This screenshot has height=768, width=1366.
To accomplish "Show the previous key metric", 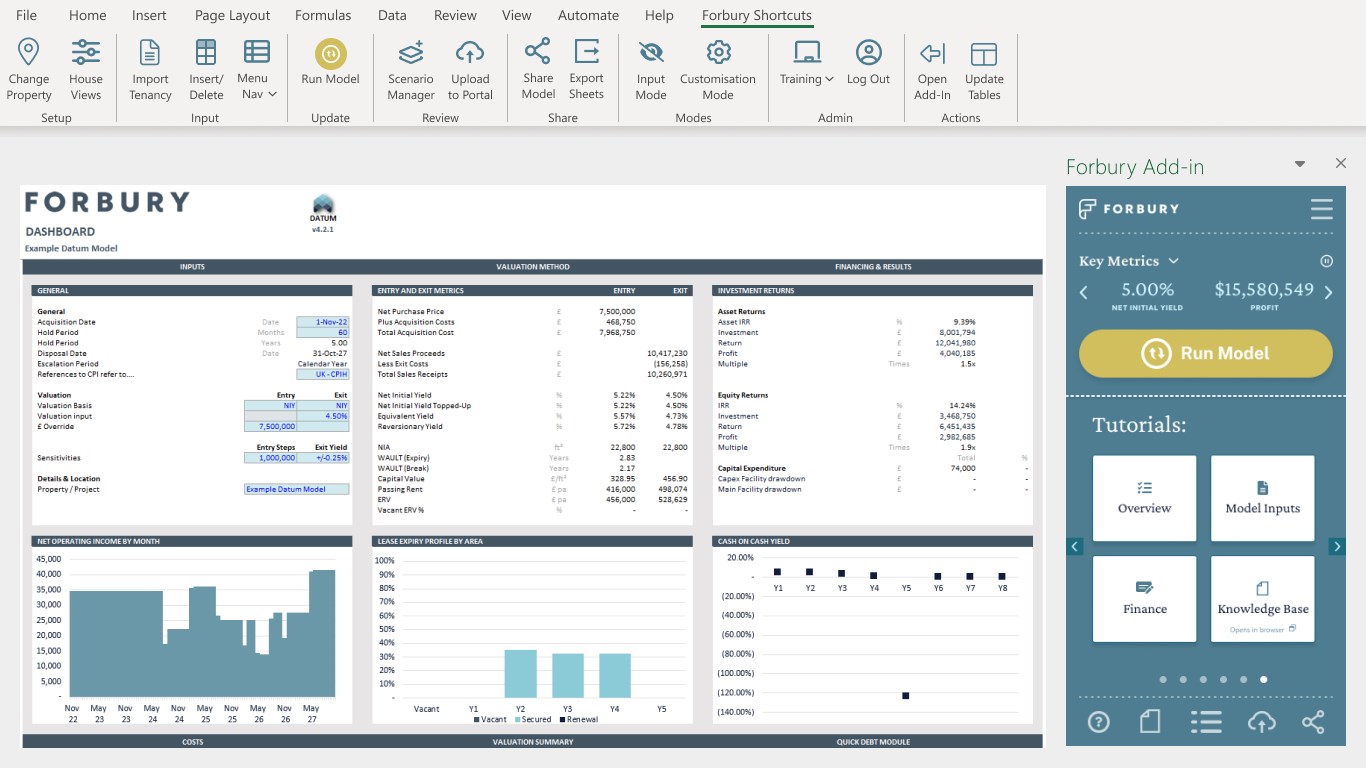I will tap(1083, 292).
